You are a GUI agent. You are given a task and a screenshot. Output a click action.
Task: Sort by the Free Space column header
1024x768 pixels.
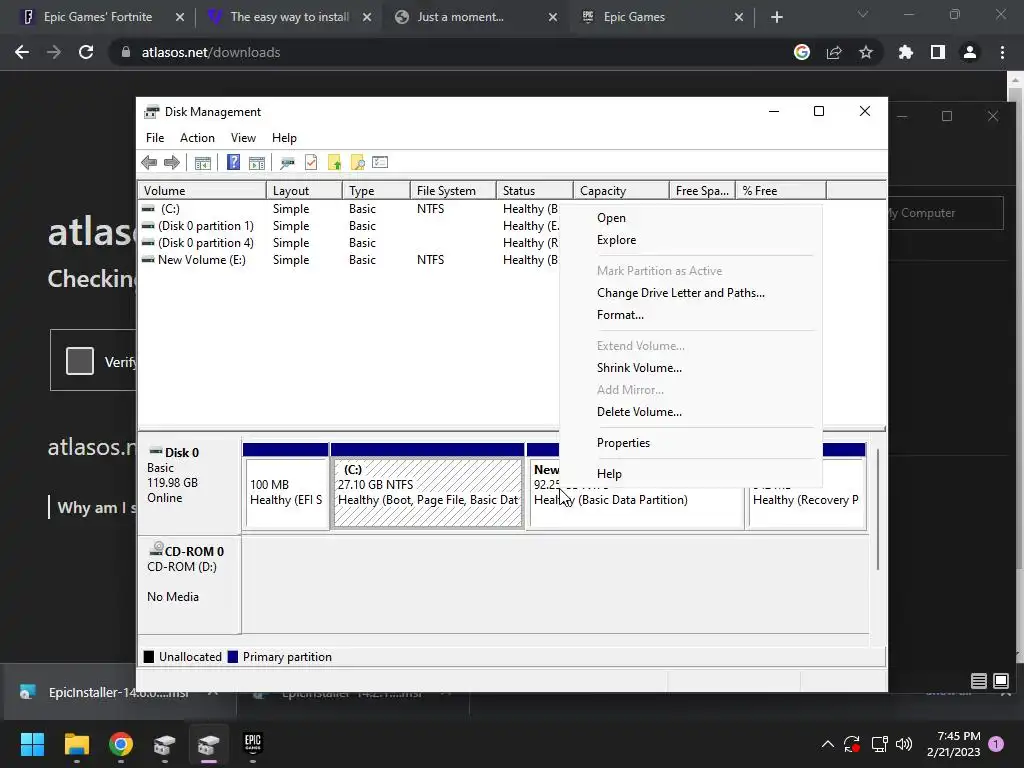pyautogui.click(x=702, y=191)
